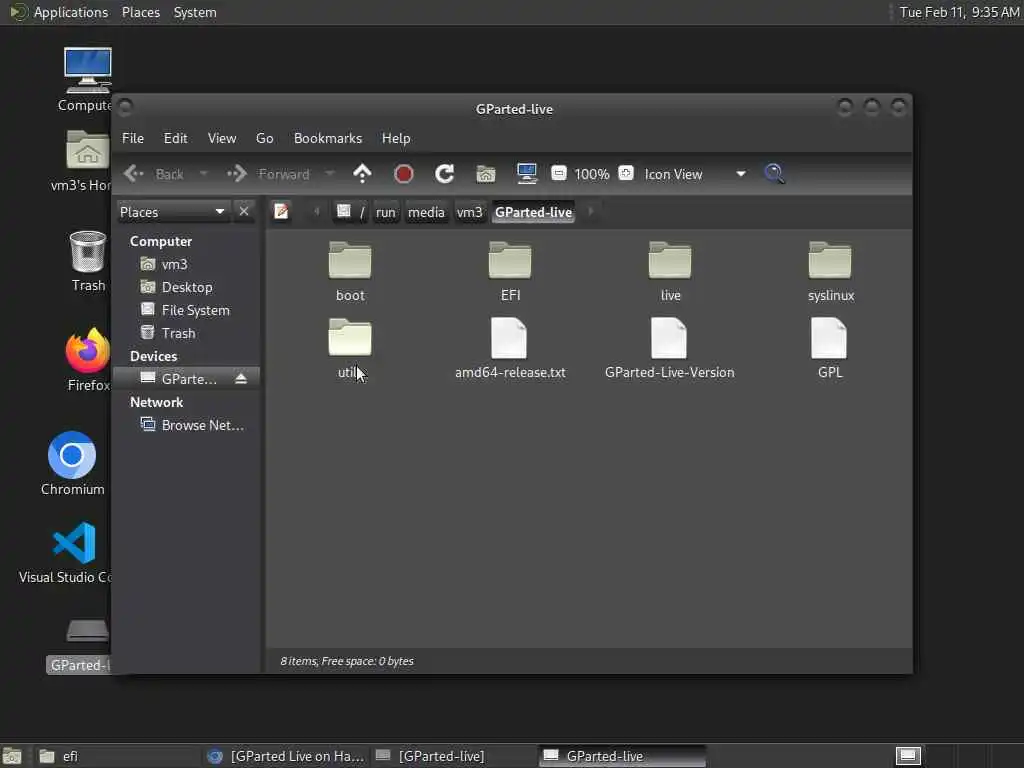Switch to GParted Live on Ha... taskbar window
This screenshot has height=768, width=1024.
pos(285,756)
